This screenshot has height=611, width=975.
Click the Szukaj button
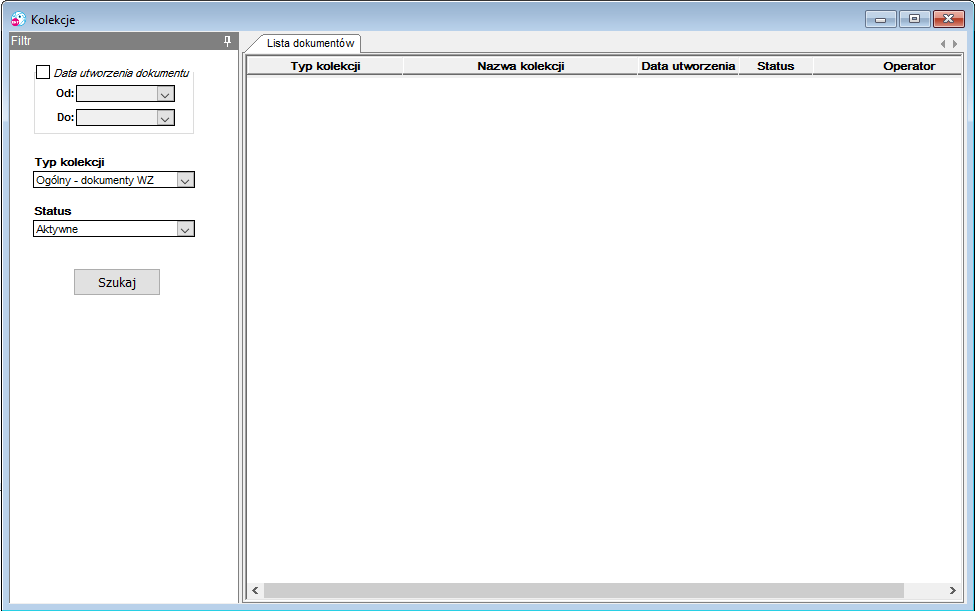117,282
